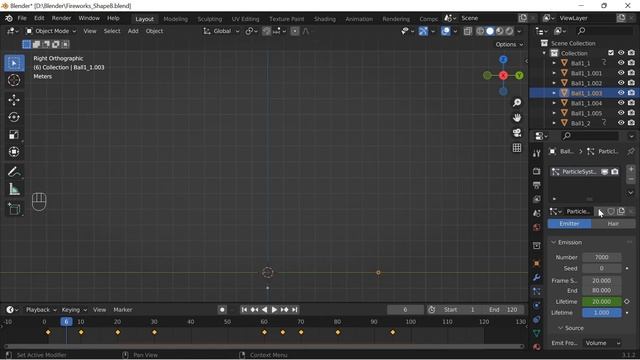Open the Object properties tab
The image size is (640, 360).
(536, 264)
